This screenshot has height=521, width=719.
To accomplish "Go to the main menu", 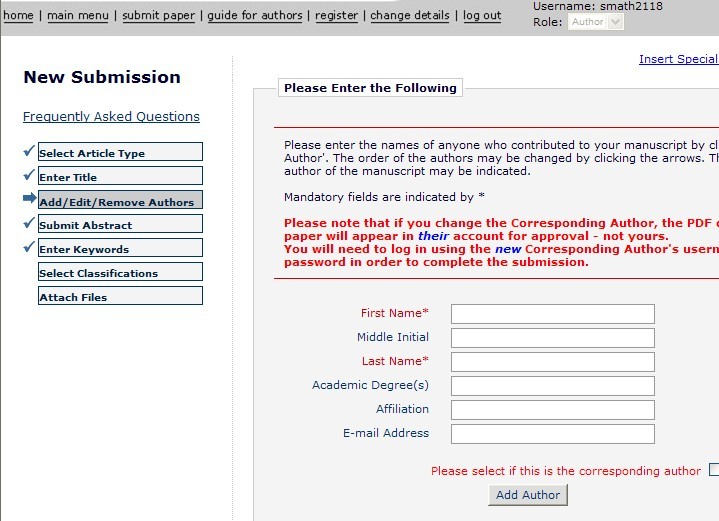I will [80, 16].
